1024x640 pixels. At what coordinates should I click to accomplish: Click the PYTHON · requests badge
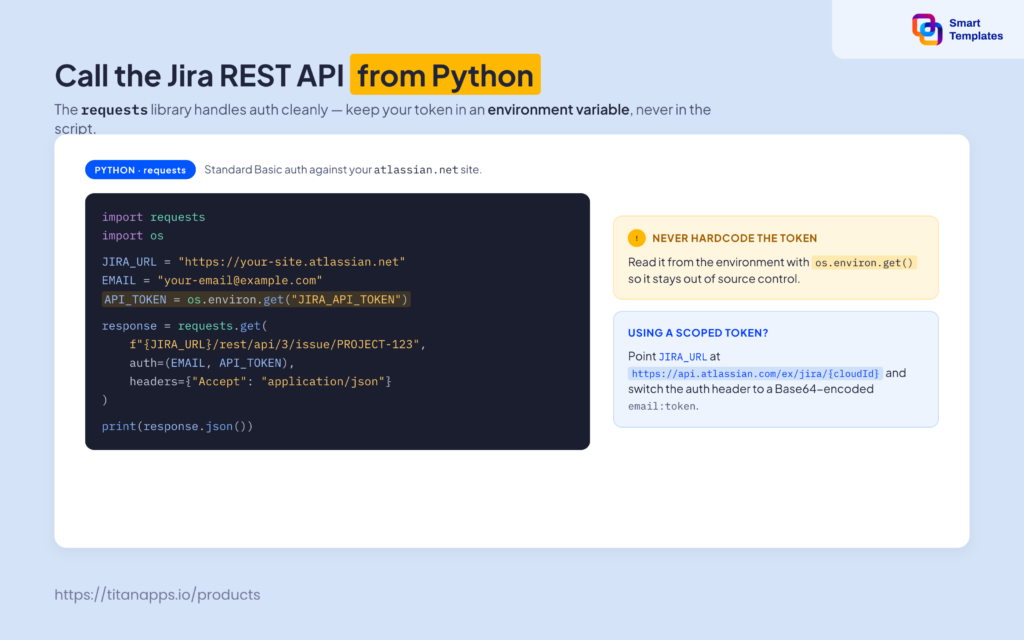click(140, 170)
